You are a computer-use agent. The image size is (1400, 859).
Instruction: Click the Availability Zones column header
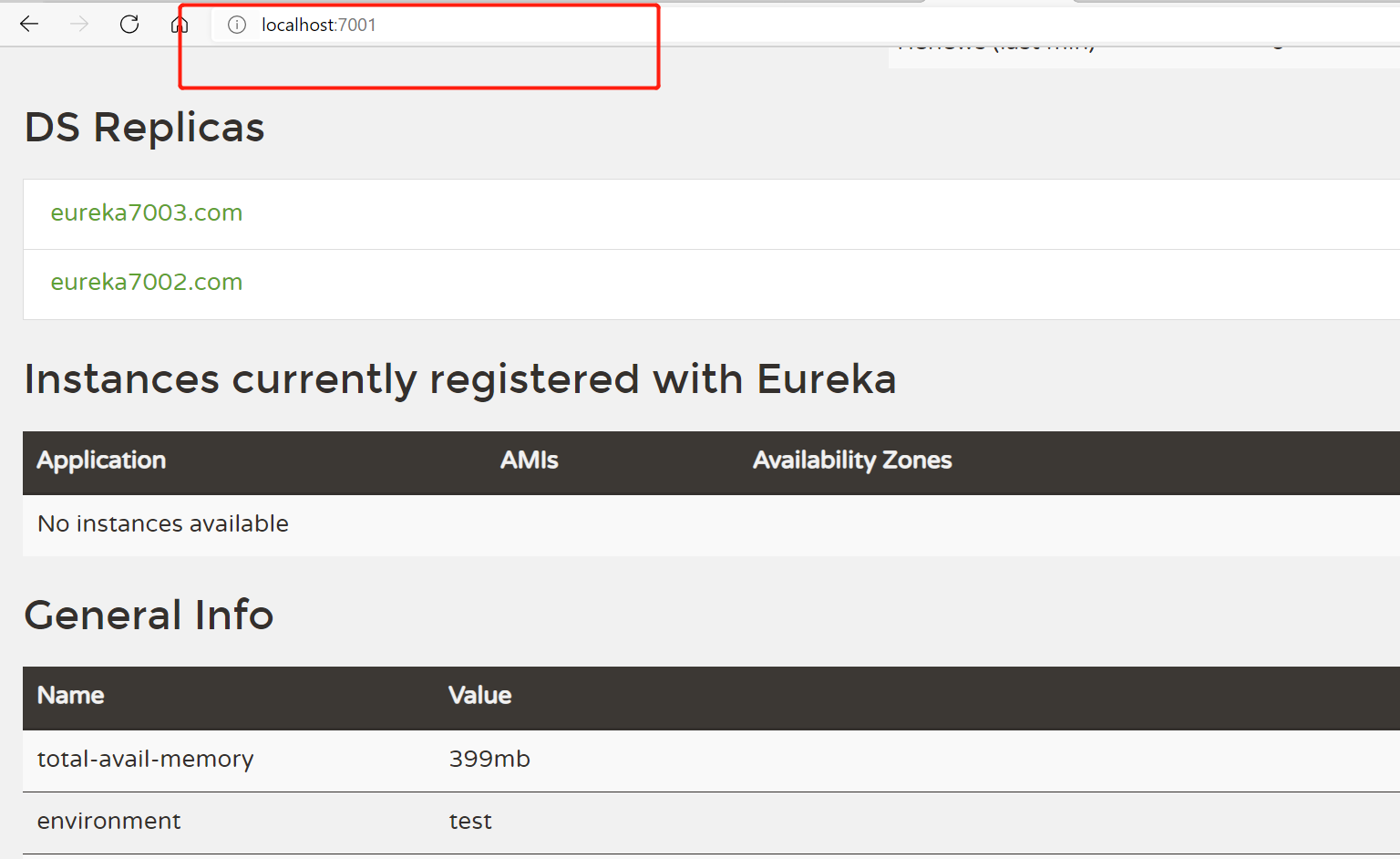[852, 461]
